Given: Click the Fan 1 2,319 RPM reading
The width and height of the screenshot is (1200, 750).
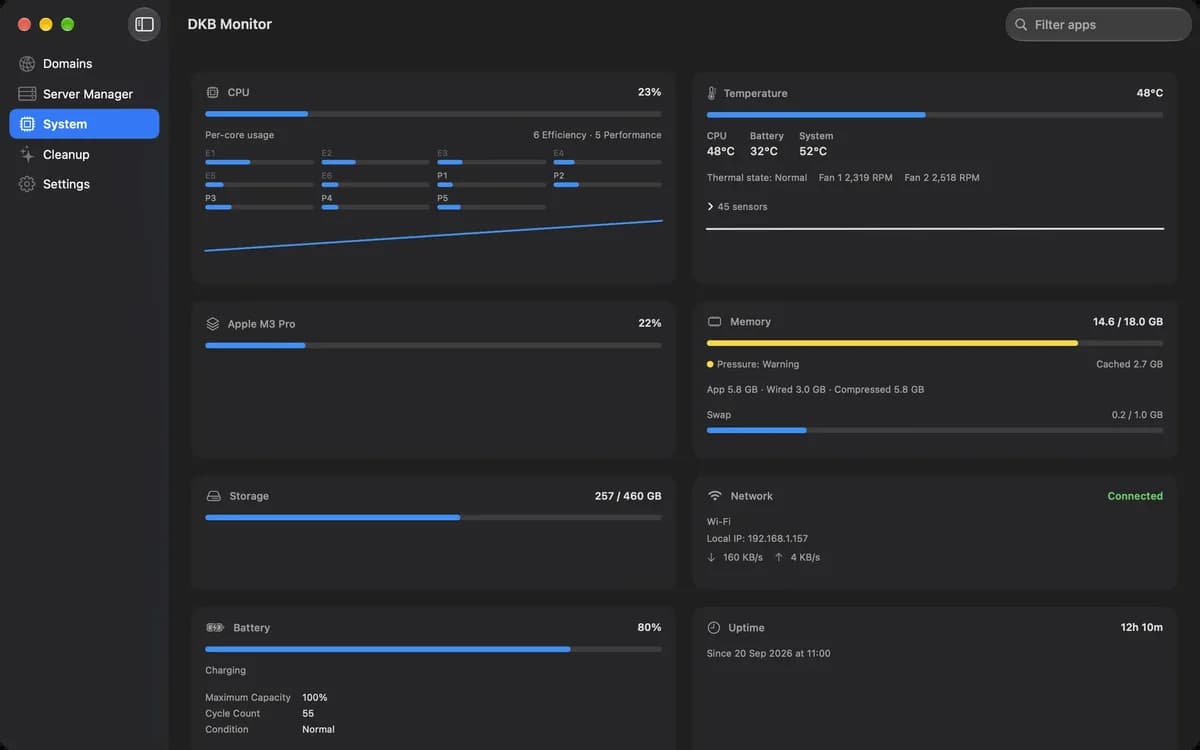Looking at the screenshot, I should [855, 178].
